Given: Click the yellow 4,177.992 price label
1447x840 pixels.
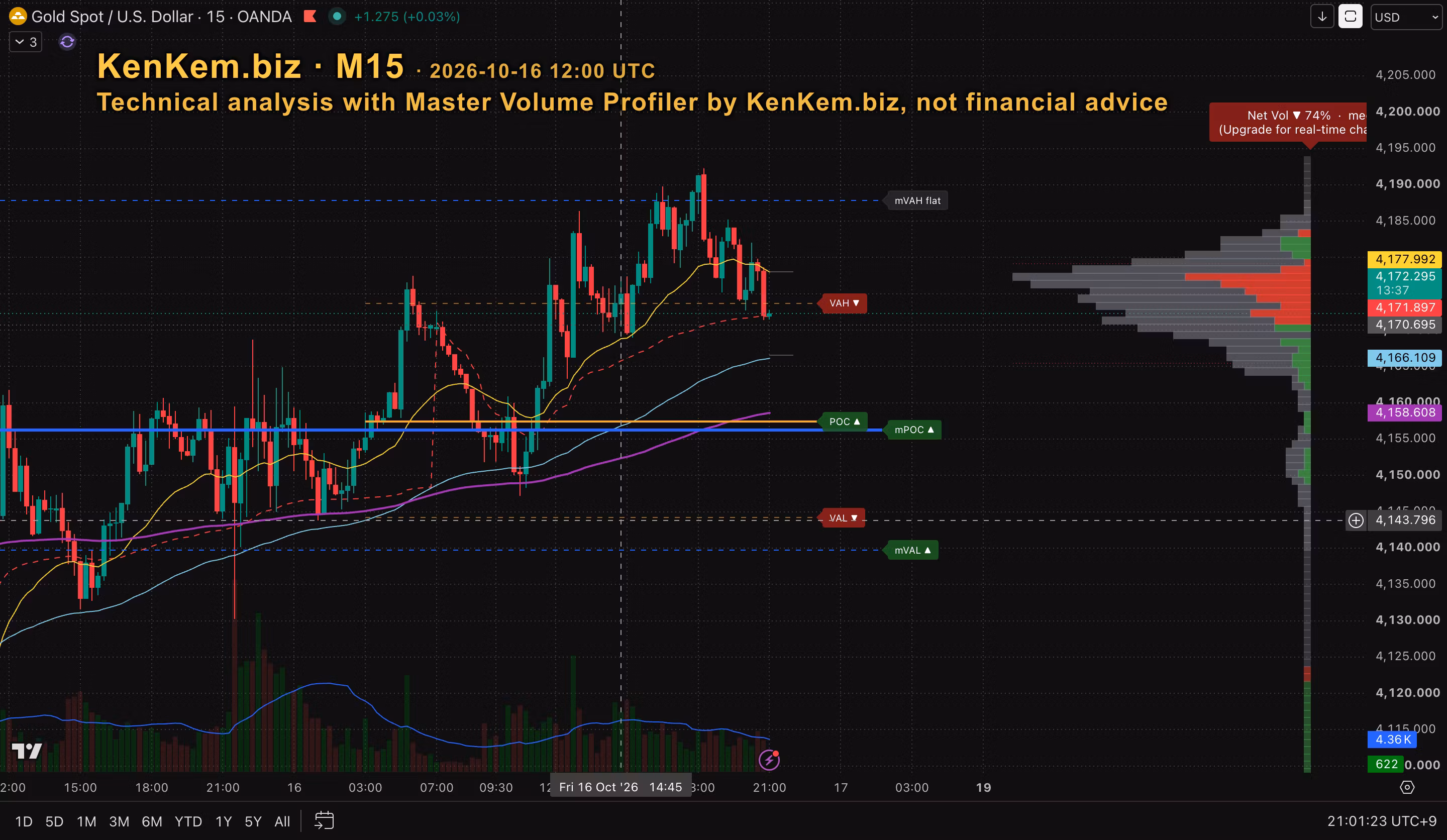Looking at the screenshot, I should tap(1404, 260).
